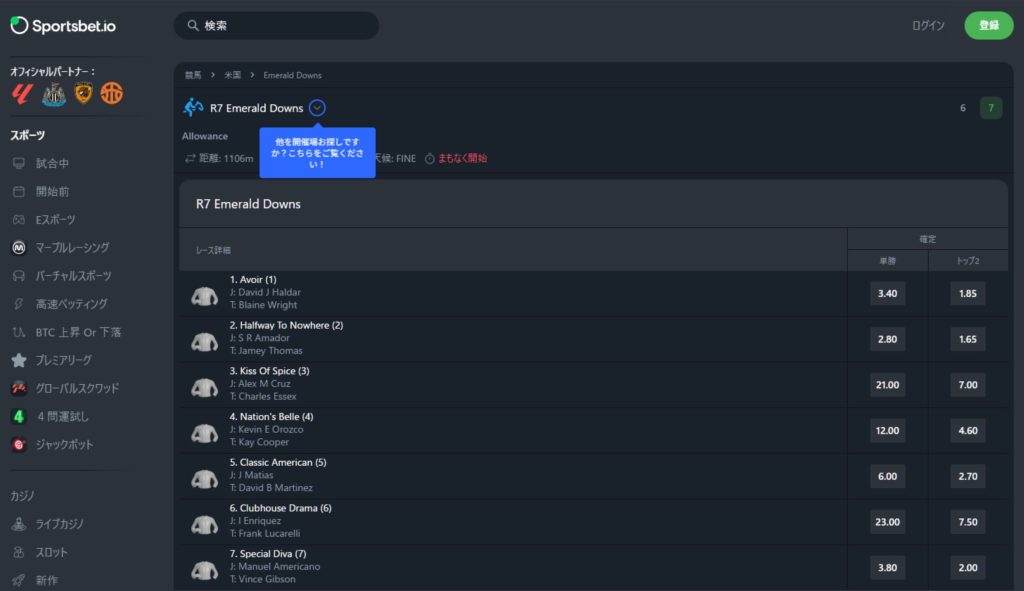Follow the 競馬 breadcrumb link

pyautogui.click(x=193, y=75)
